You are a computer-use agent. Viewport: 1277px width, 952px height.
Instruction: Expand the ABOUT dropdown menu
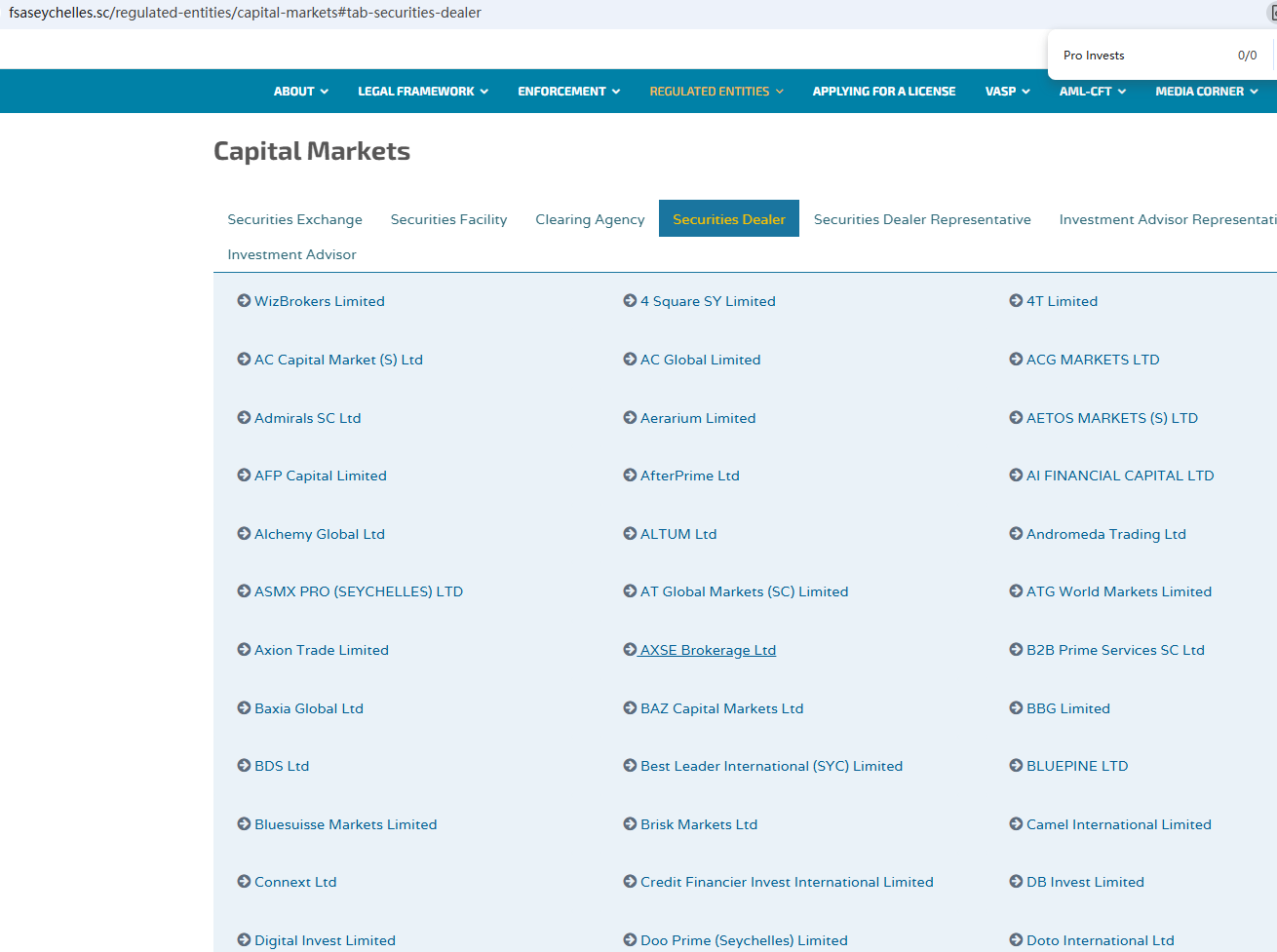coord(301,92)
